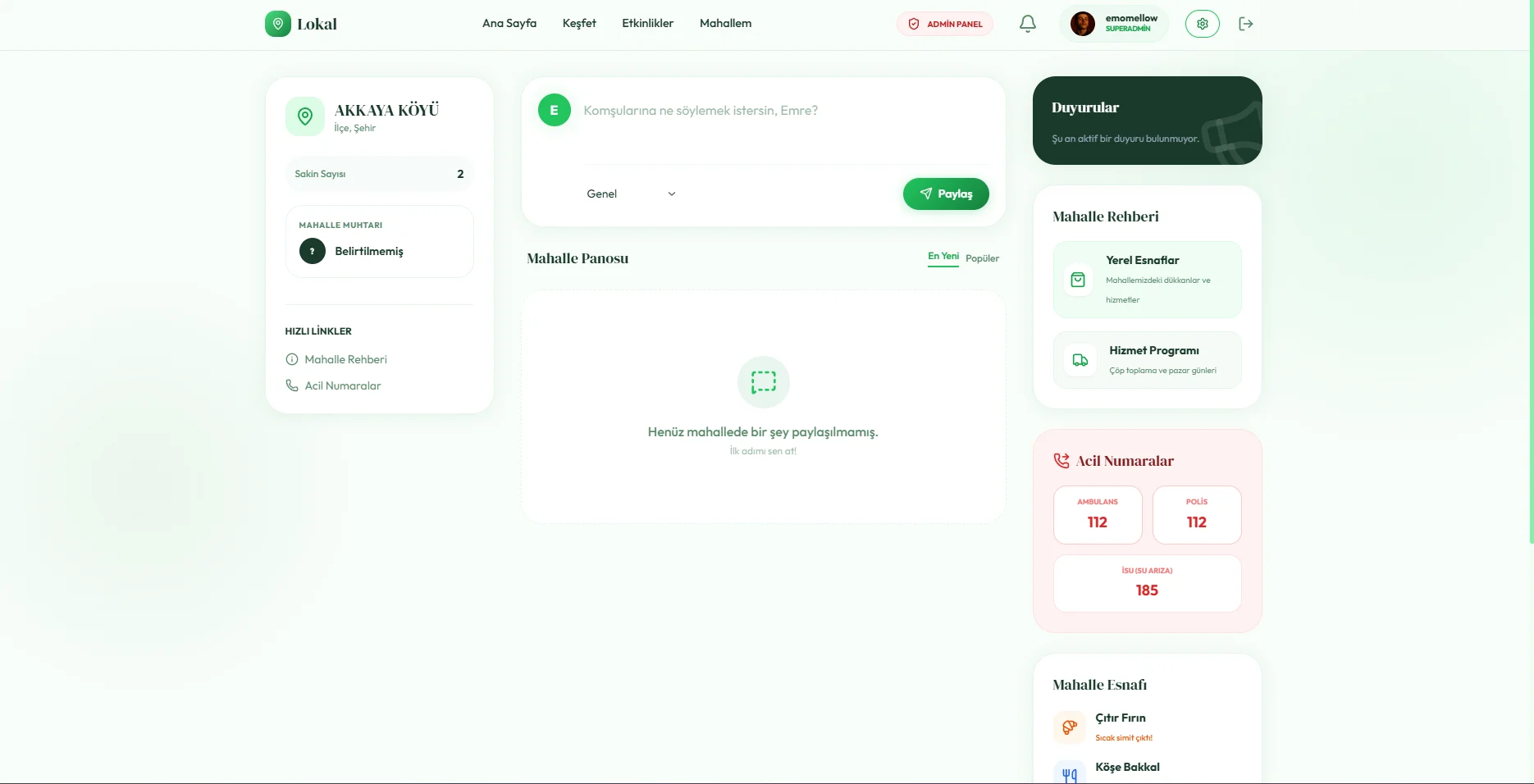
Task: Click the question mark muhtar avatar
Action: [313, 251]
